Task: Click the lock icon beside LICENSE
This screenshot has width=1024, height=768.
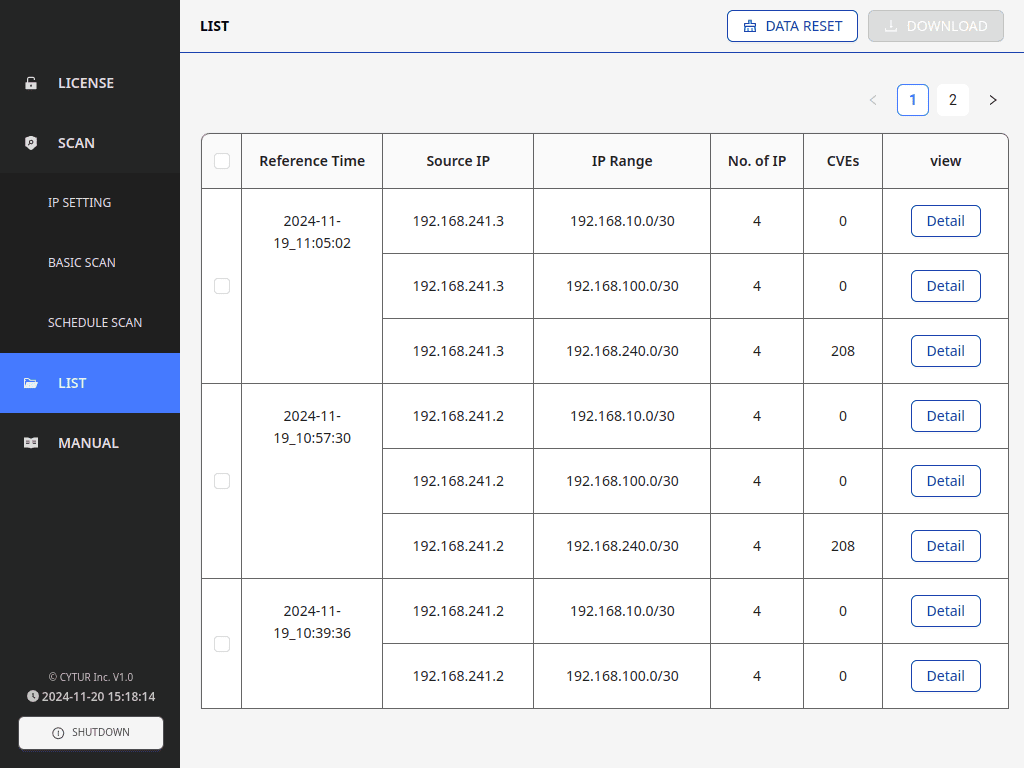Action: tap(31, 83)
